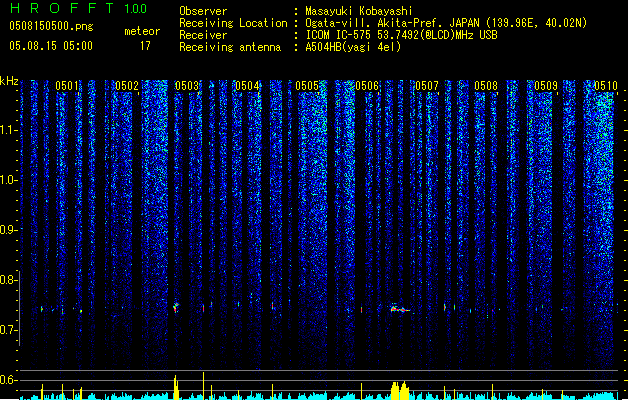Screen dimensions: 629x400
Task: Click the 0509 time marker
Action: (x=546, y=86)
